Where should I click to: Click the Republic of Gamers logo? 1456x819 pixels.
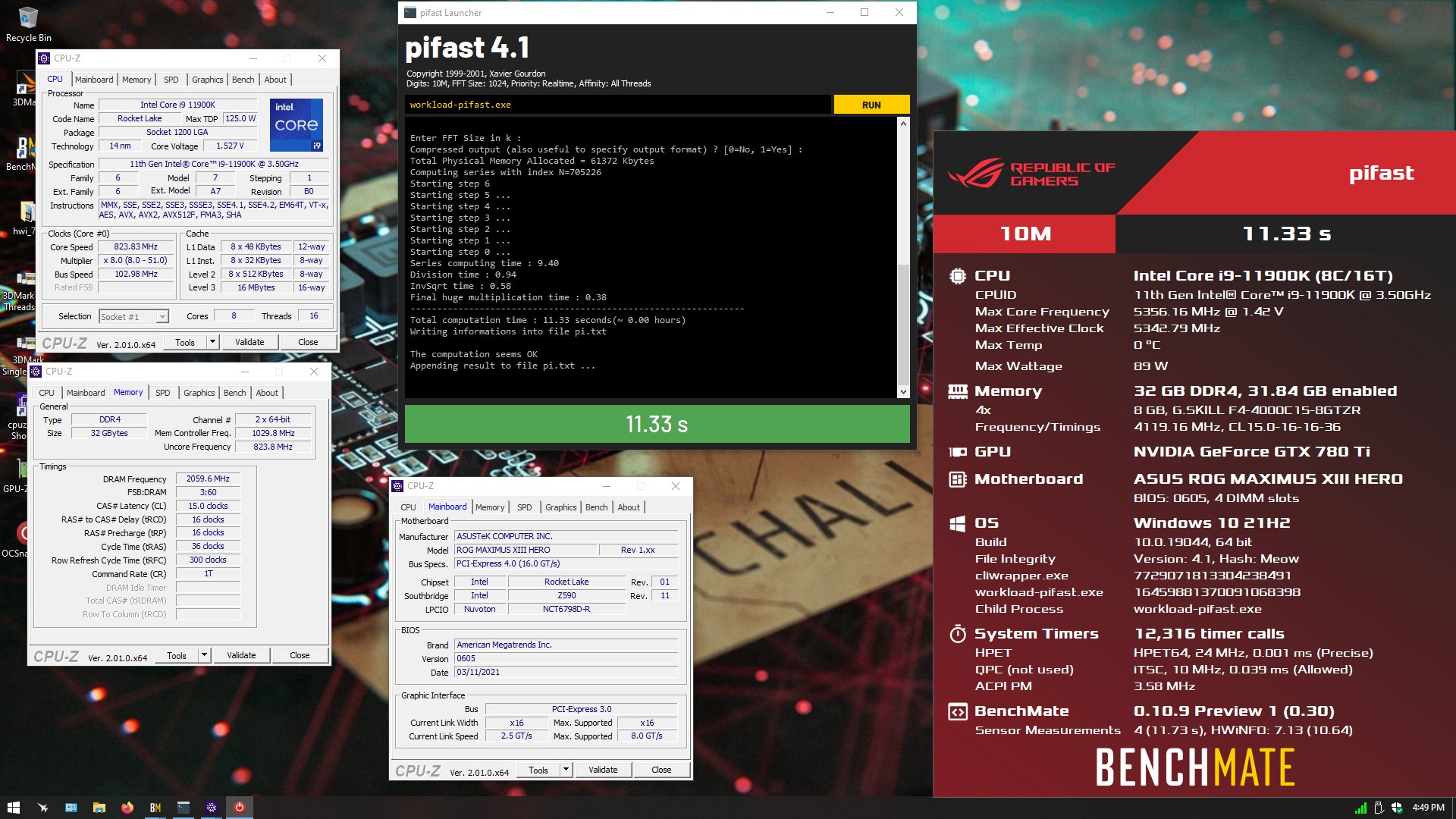pyautogui.click(x=1031, y=174)
